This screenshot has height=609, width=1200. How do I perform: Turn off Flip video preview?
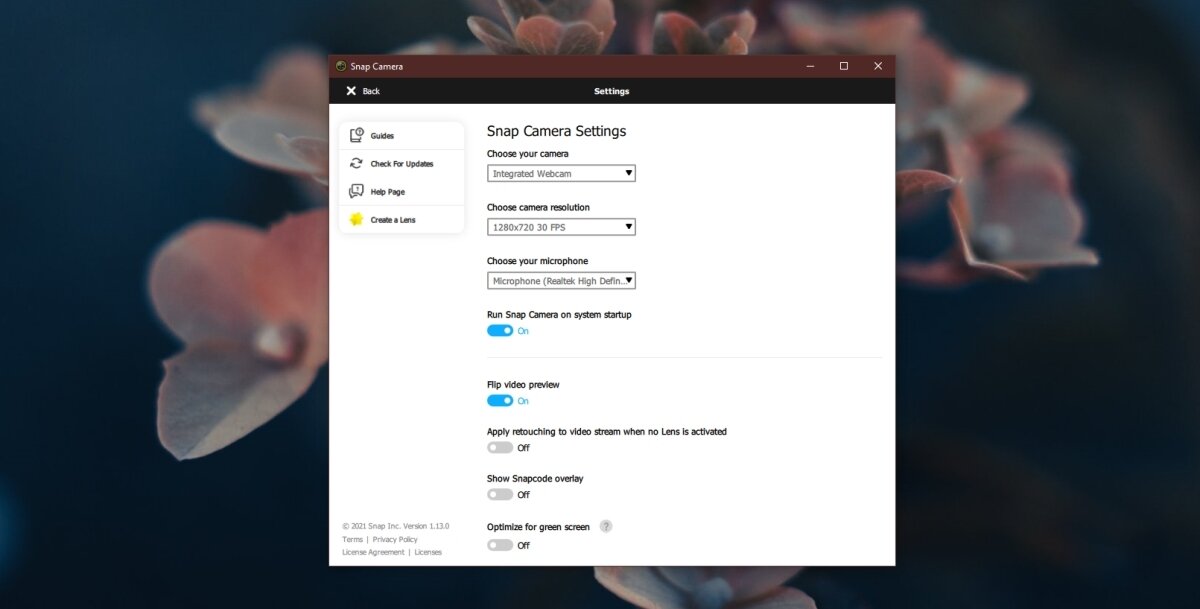coord(501,400)
